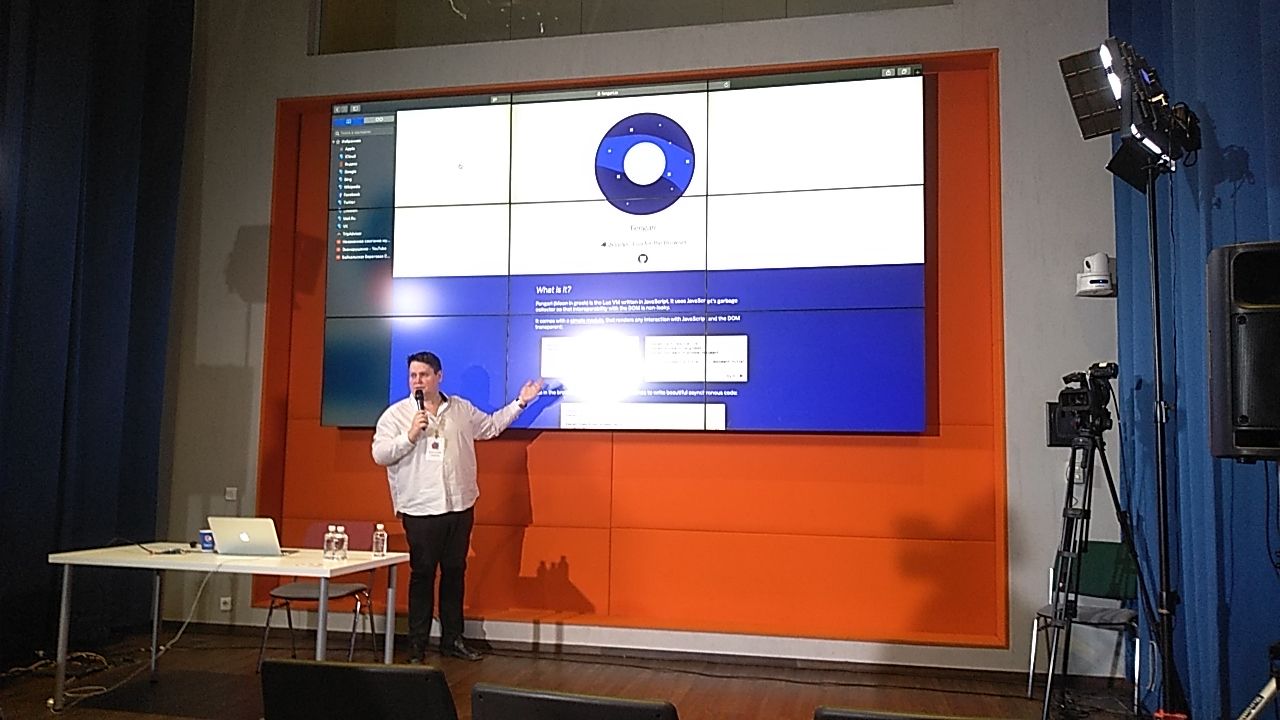Toggle the Safari sidebar button
Screen dimensions: 1280x720
[x=355, y=108]
